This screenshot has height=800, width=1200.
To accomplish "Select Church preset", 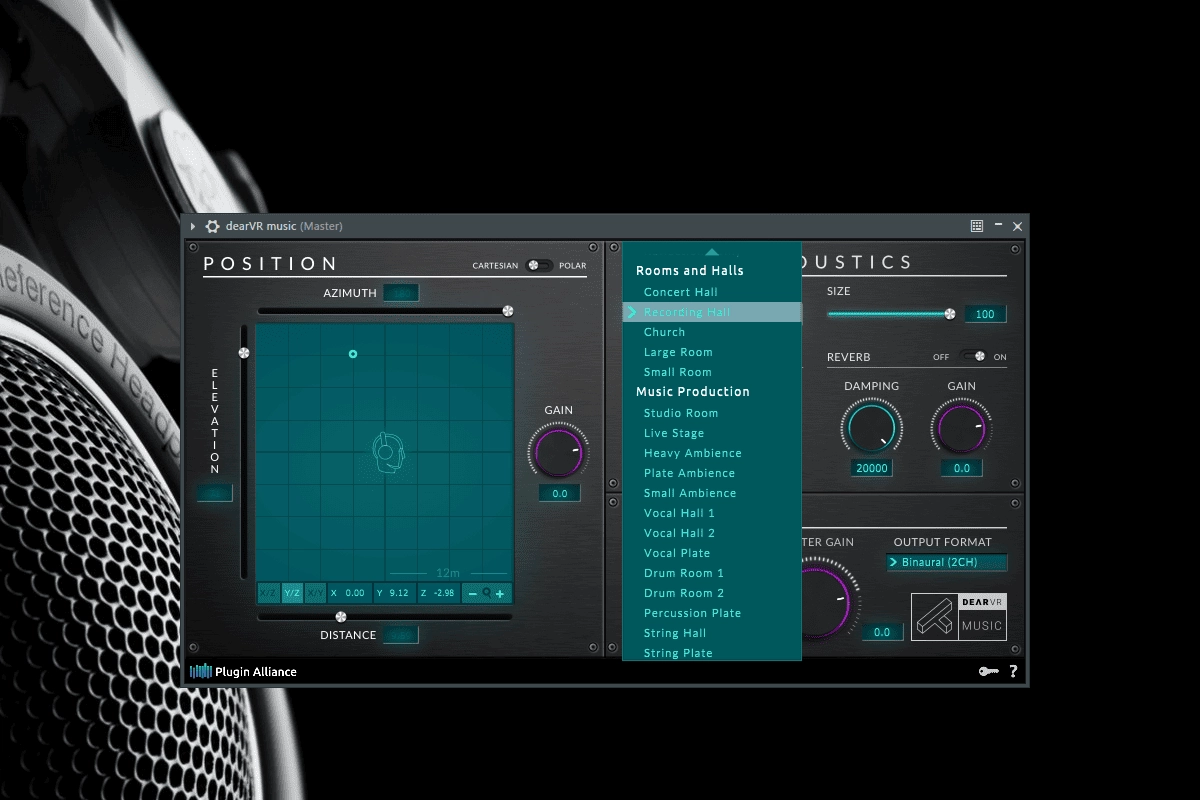I will click(712, 332).
